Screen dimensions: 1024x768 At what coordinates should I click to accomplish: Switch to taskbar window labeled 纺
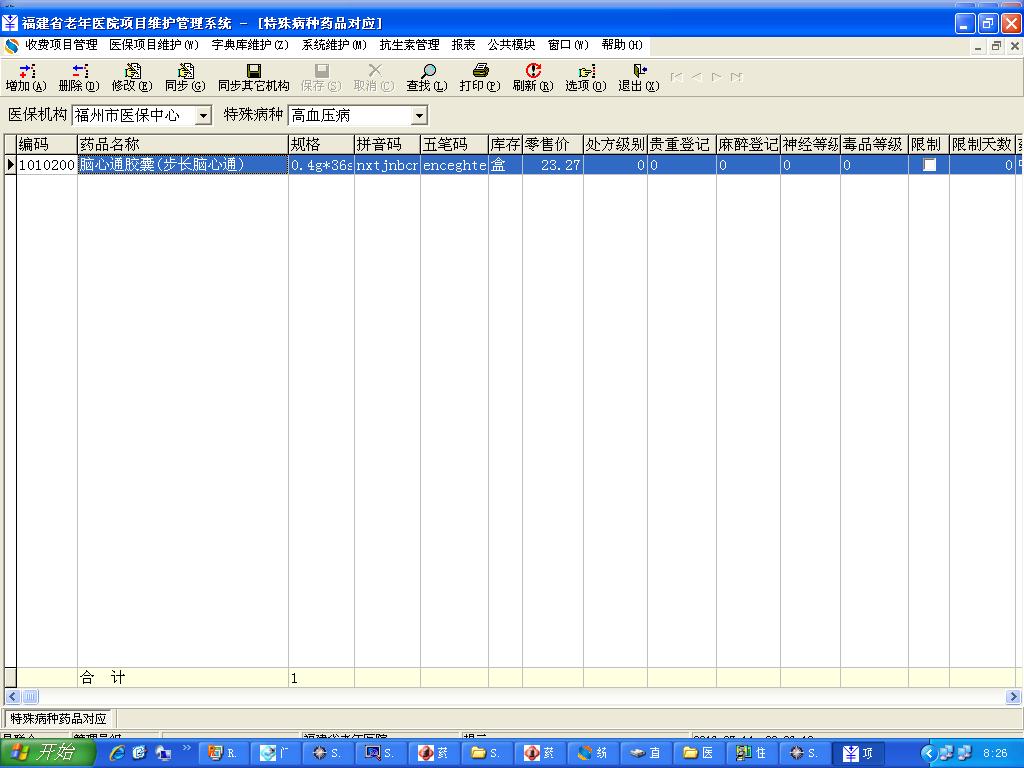[592, 753]
